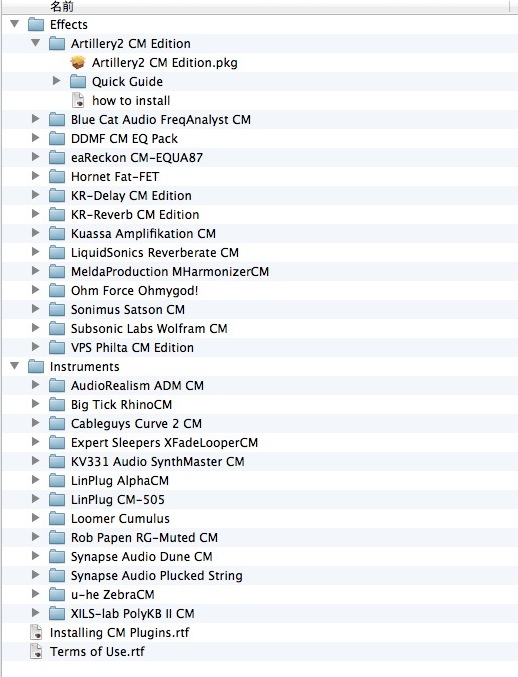Expand the u-he ZebraCM disclosure triangle
This screenshot has height=677, width=518.
(35, 594)
